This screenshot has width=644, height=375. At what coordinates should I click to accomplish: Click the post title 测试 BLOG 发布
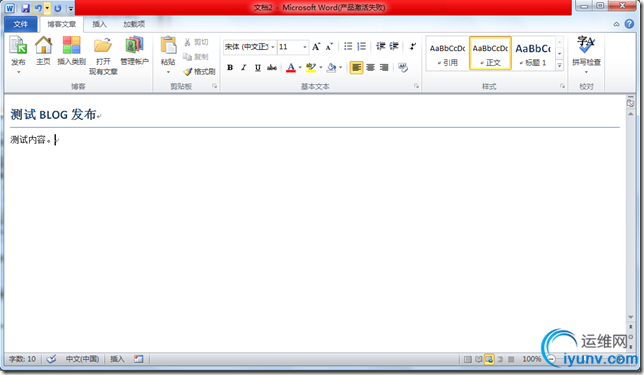[x=53, y=114]
